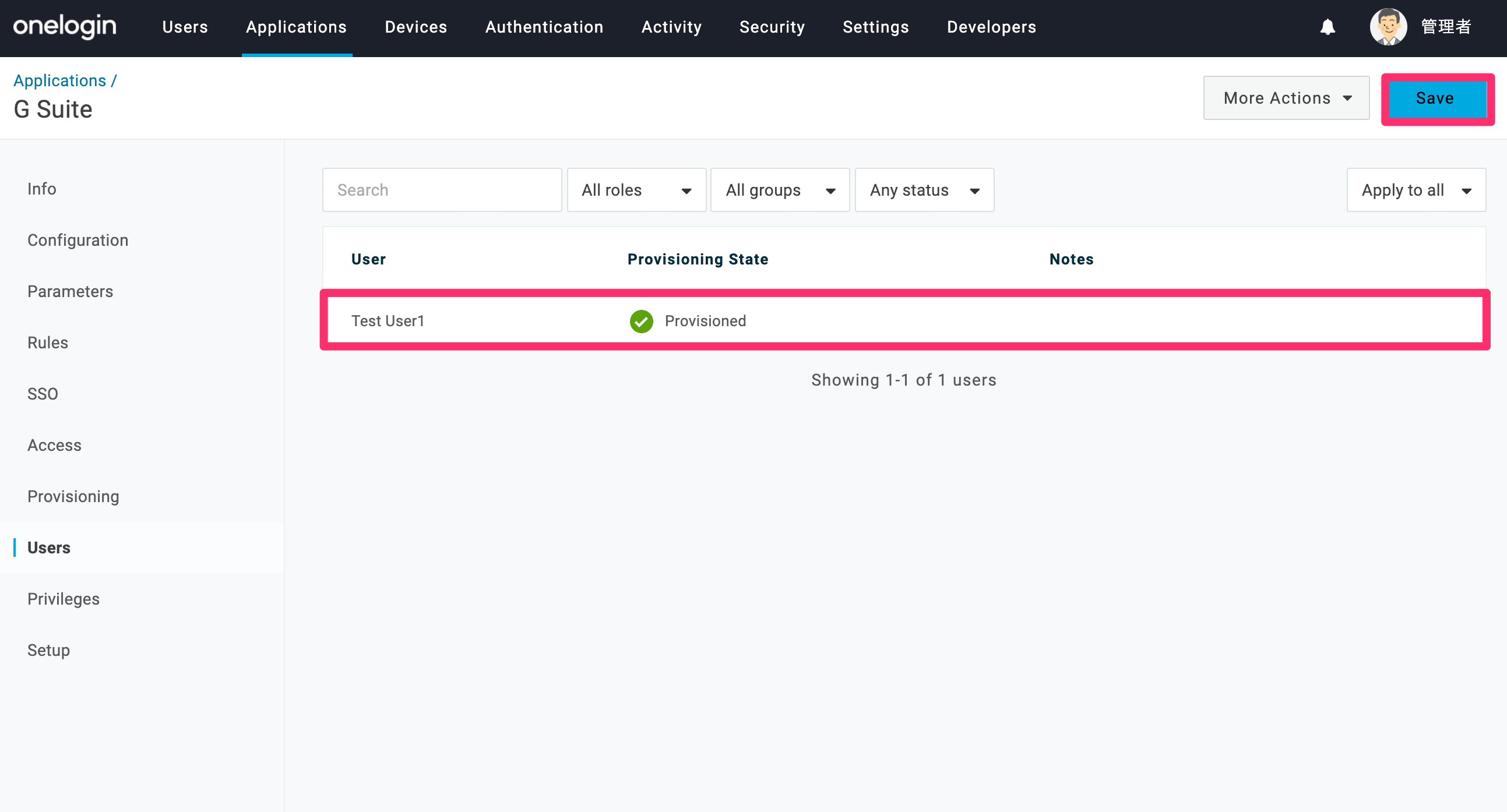This screenshot has height=812, width=1507.
Task: Switch to the Rules tab
Action: tap(48, 343)
